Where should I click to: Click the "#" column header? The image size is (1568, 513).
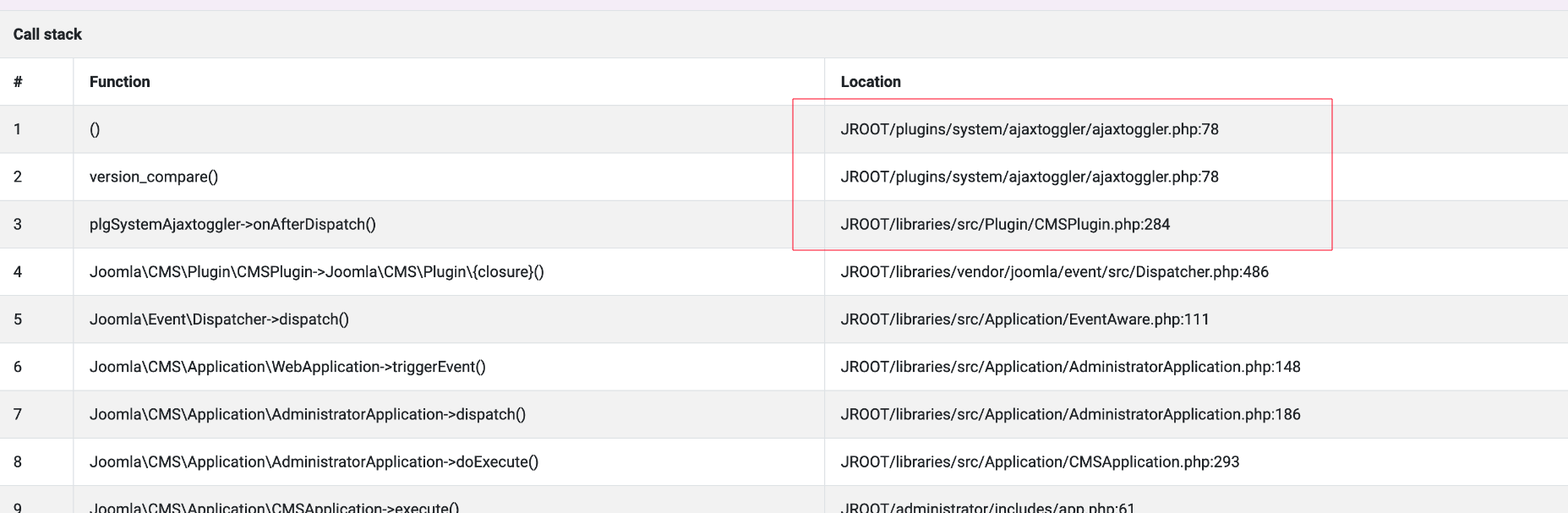[18, 82]
